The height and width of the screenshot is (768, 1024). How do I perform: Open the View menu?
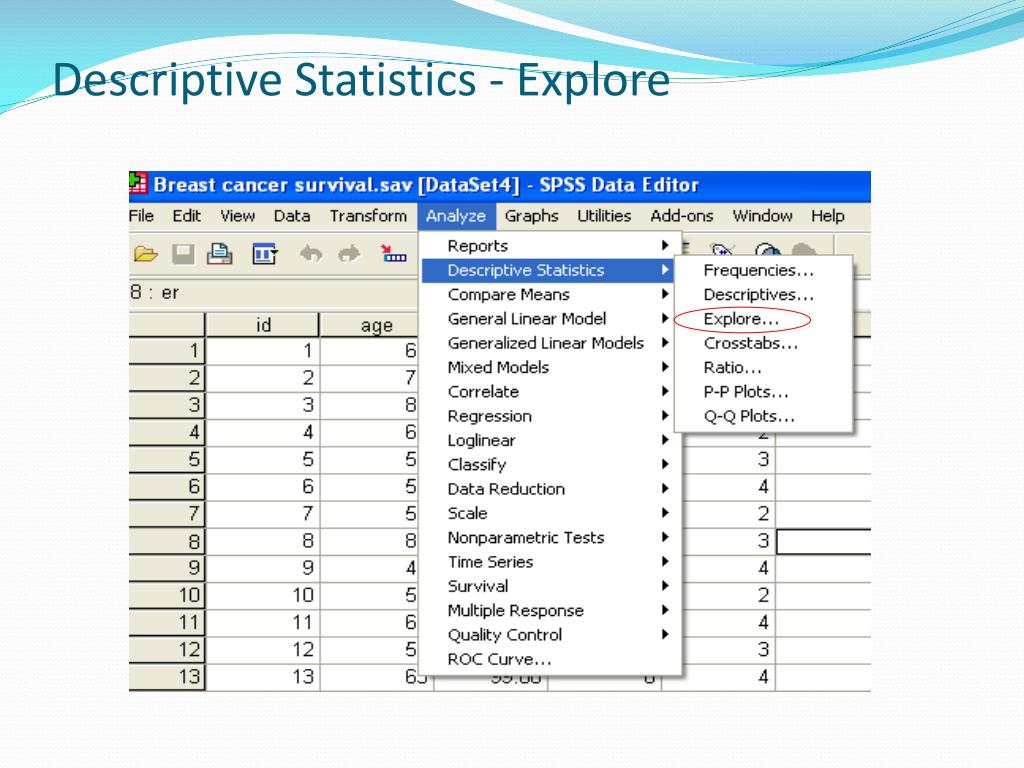238,216
